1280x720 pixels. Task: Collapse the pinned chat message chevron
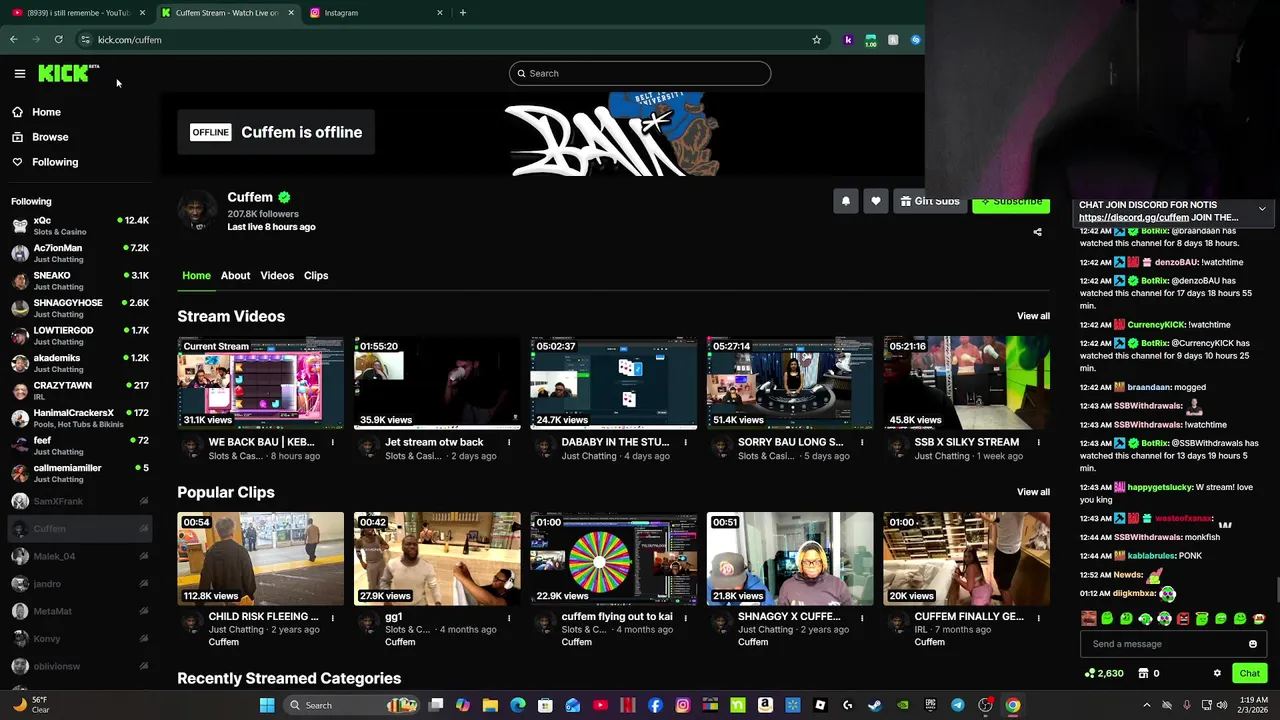[x=1262, y=209]
